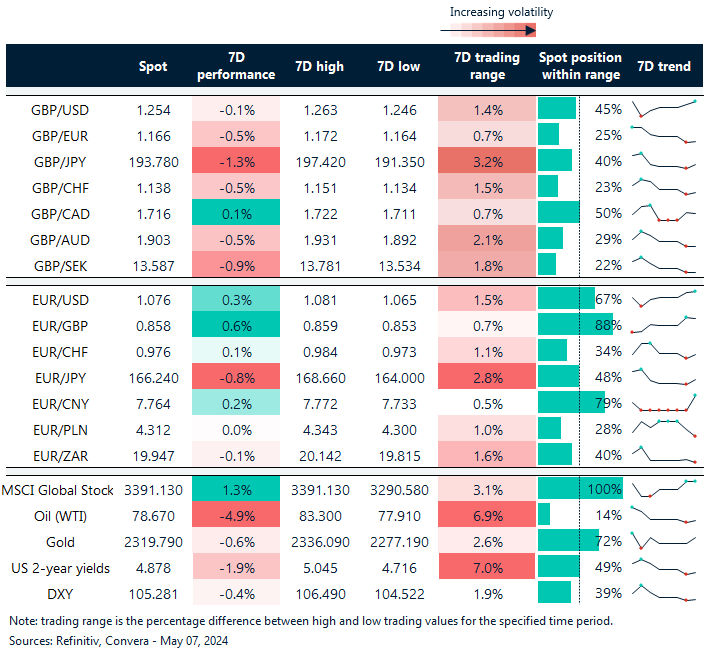710x651 pixels.
Task: Click the EUR/GBP 88% position bar
Action: [x=575, y=324]
